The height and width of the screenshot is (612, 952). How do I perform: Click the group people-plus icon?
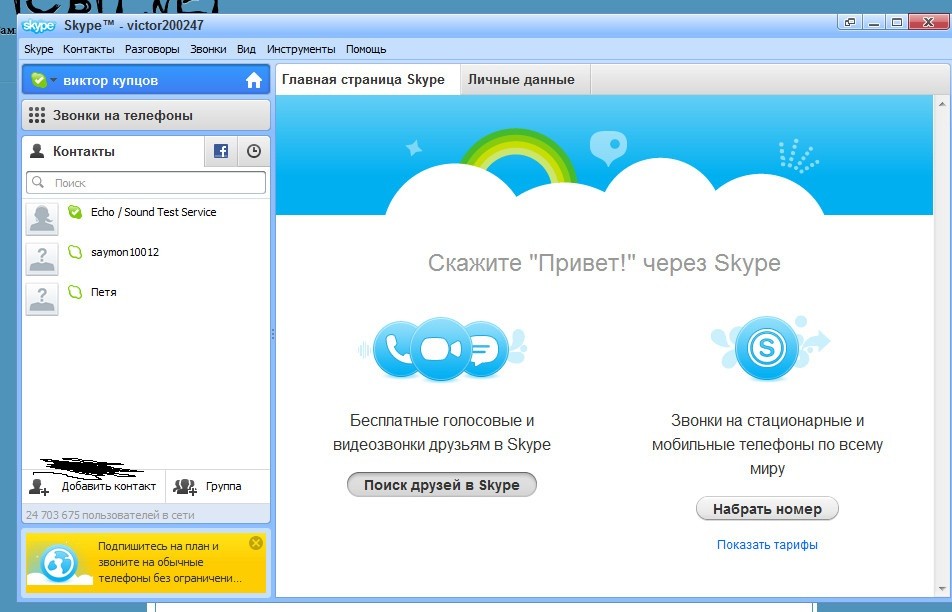pyautogui.click(x=185, y=486)
